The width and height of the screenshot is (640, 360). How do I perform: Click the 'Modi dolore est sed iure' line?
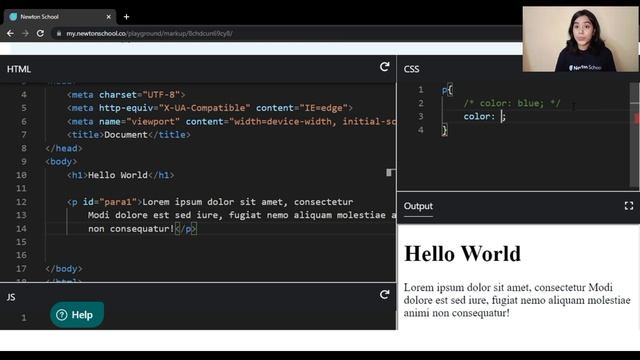pos(241,215)
